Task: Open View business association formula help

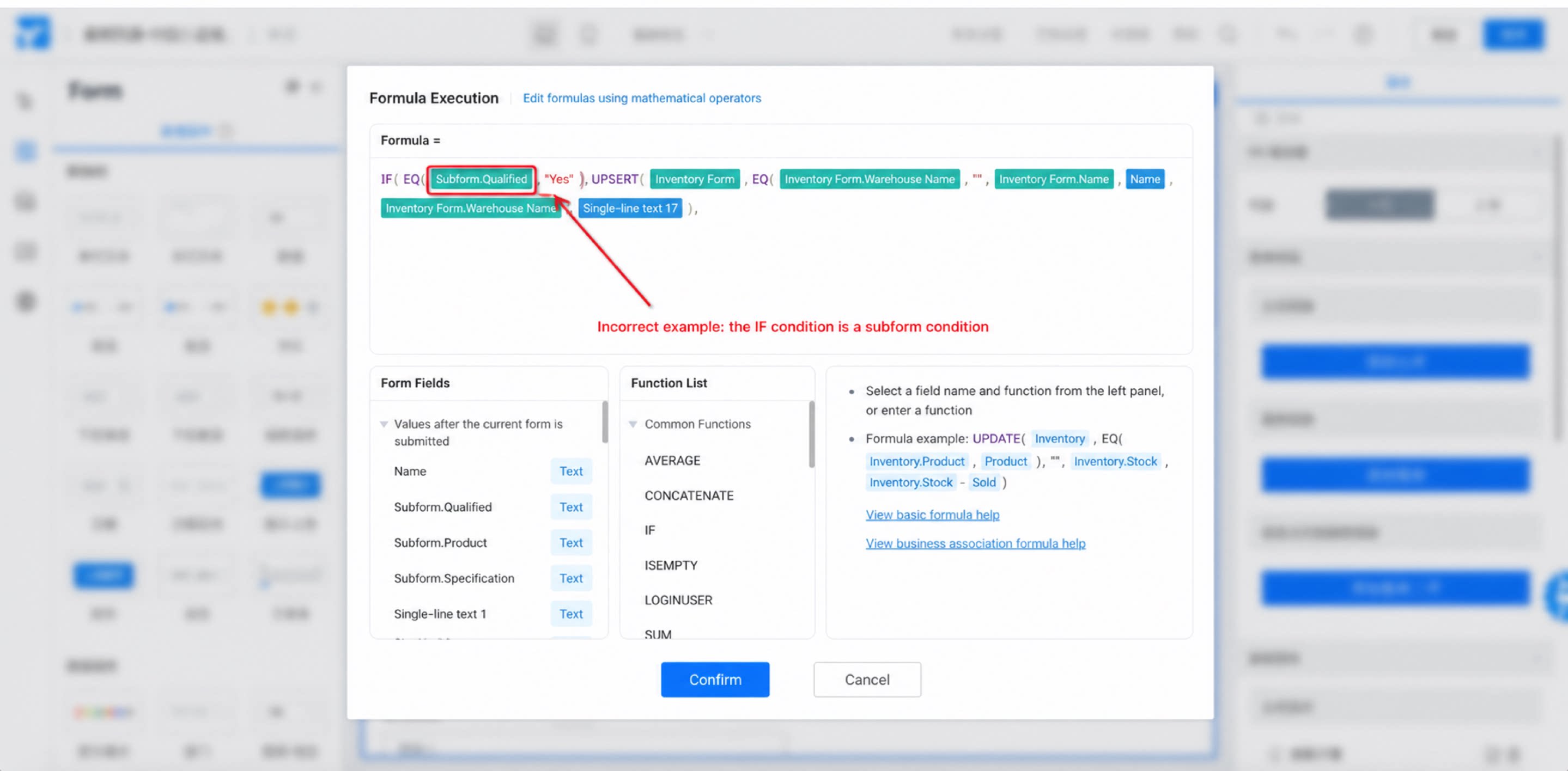Action: 975,543
